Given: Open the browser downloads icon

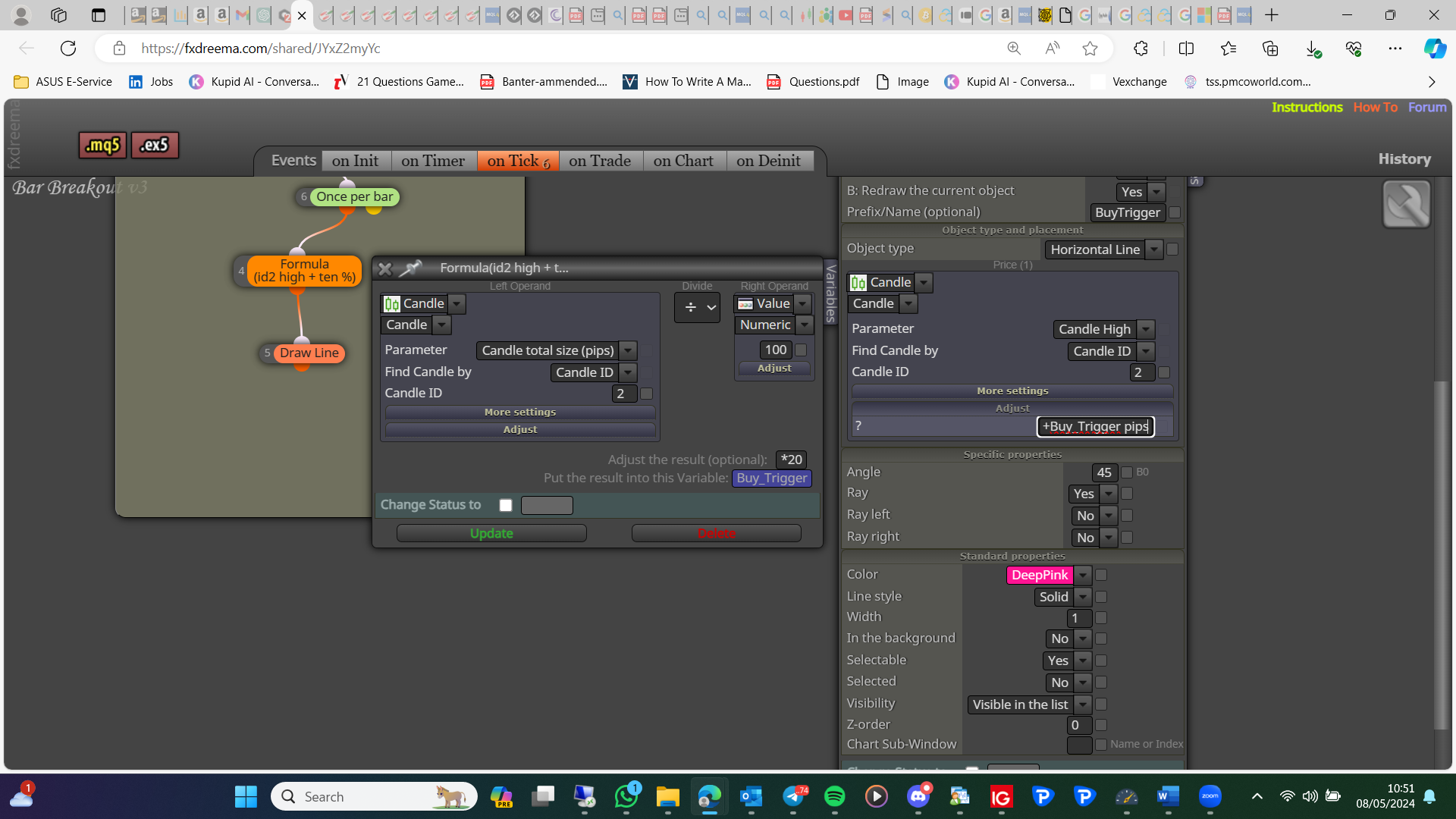Looking at the screenshot, I should pyautogui.click(x=1313, y=49).
